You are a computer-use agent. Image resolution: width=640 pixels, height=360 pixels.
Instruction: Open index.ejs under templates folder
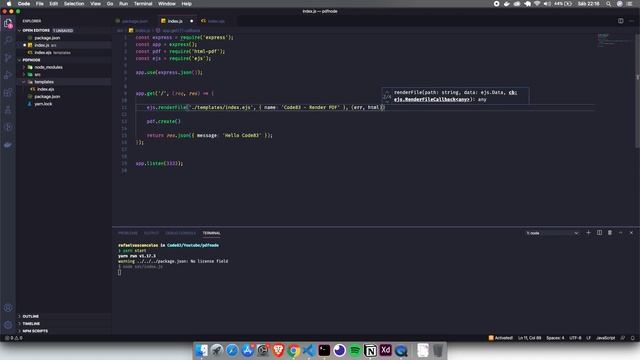click(x=45, y=89)
